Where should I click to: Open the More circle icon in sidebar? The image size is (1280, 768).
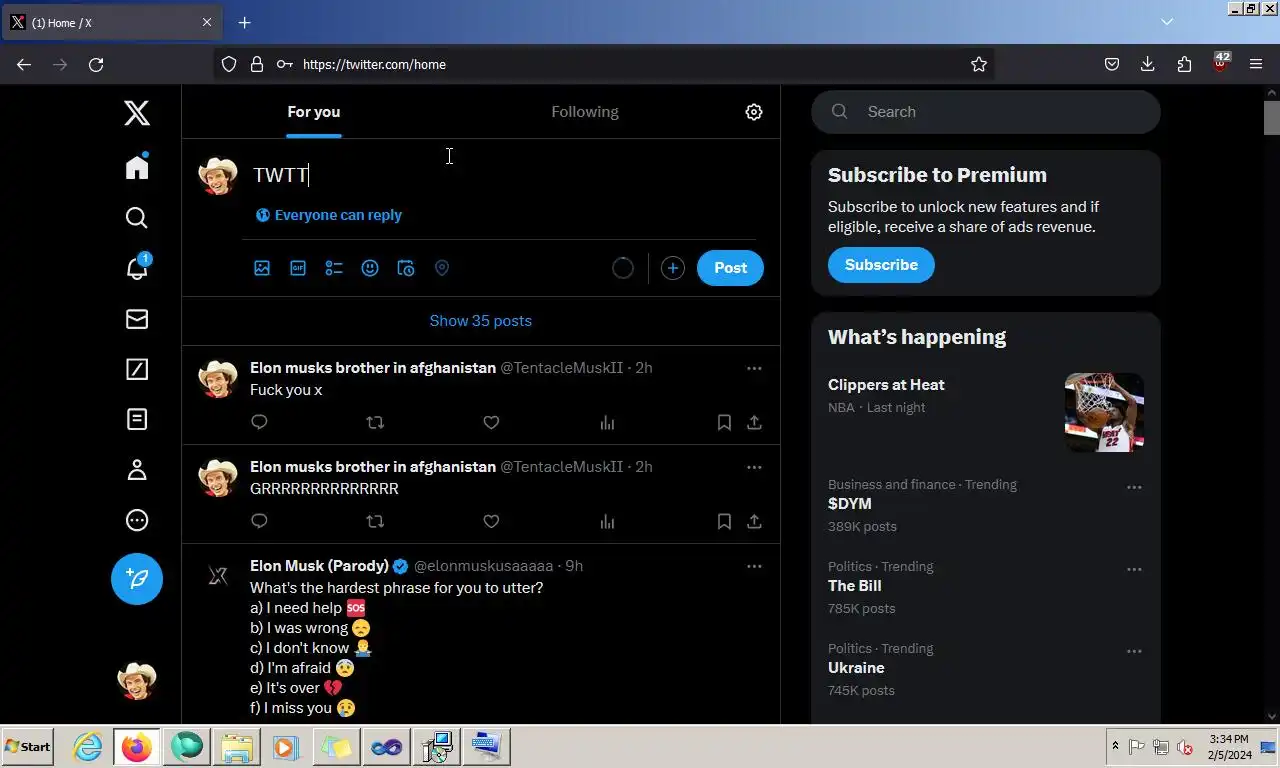(137, 520)
